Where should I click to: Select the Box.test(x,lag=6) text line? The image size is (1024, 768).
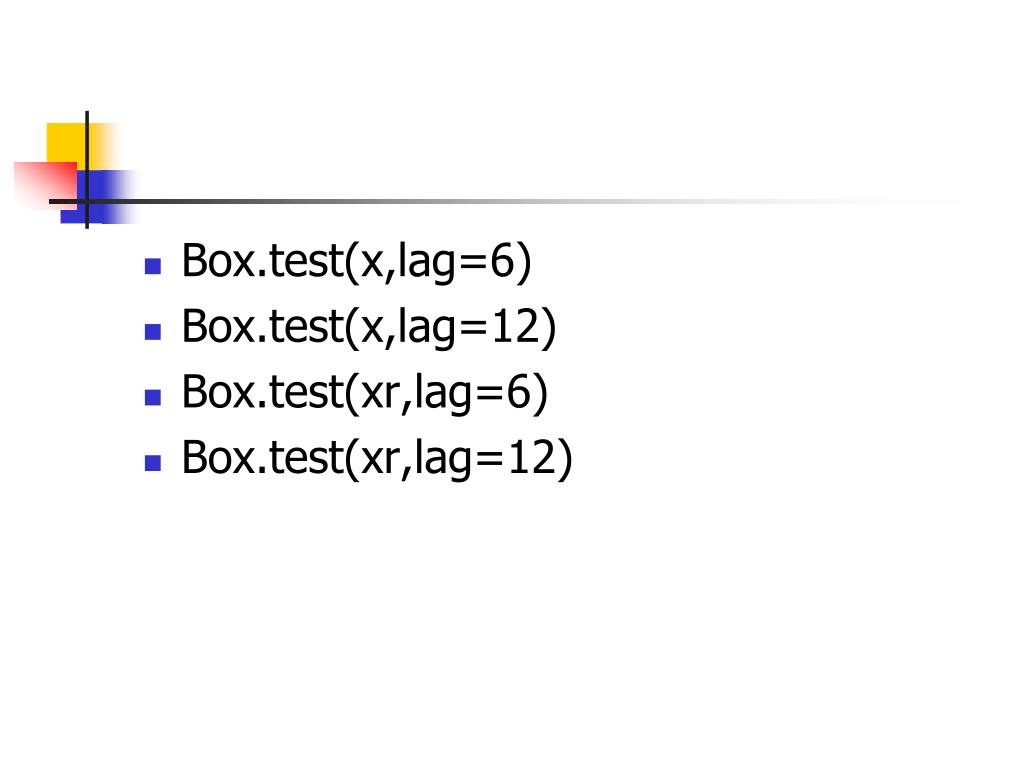357,262
